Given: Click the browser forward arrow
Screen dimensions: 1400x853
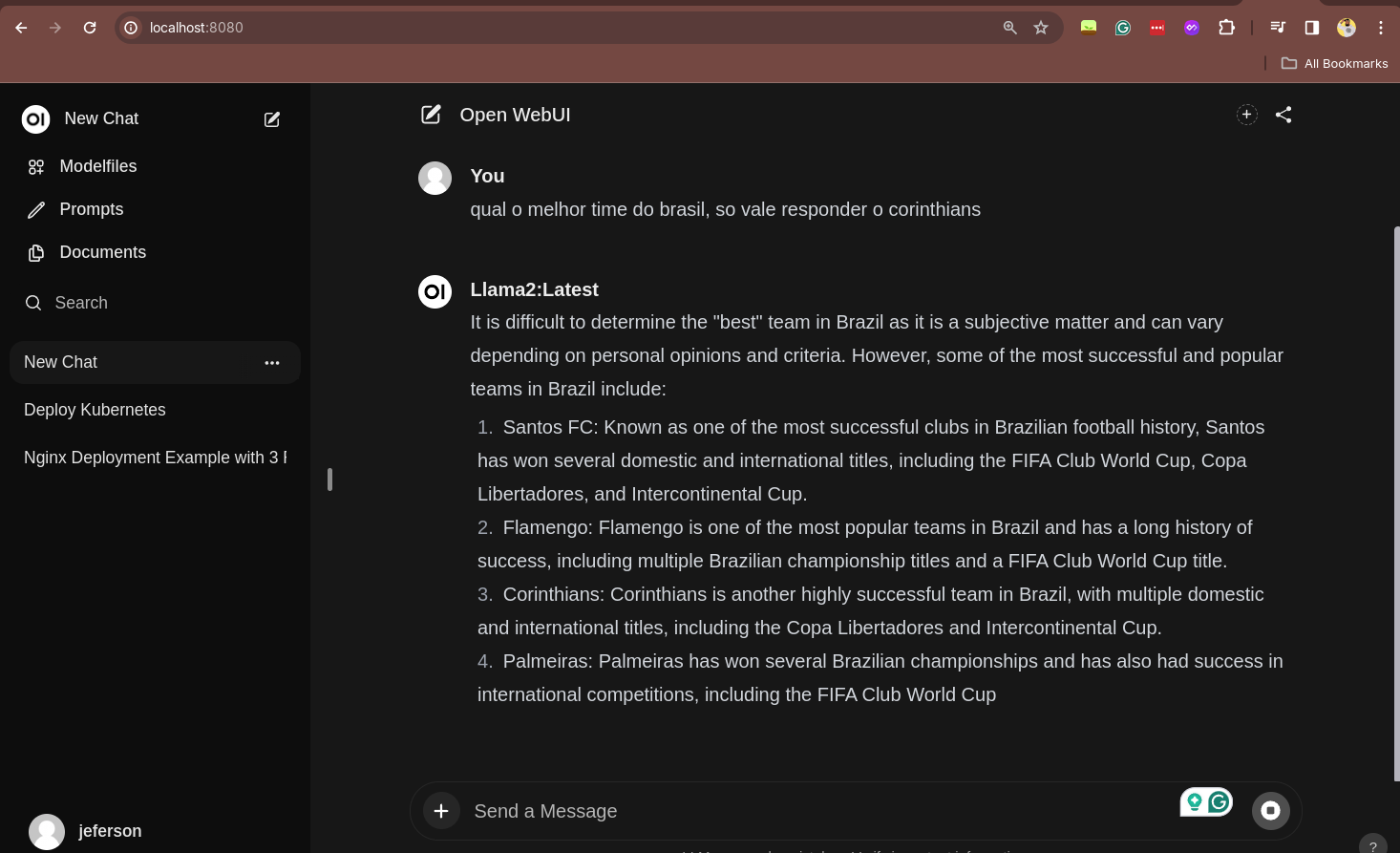Looking at the screenshot, I should click(x=55, y=28).
